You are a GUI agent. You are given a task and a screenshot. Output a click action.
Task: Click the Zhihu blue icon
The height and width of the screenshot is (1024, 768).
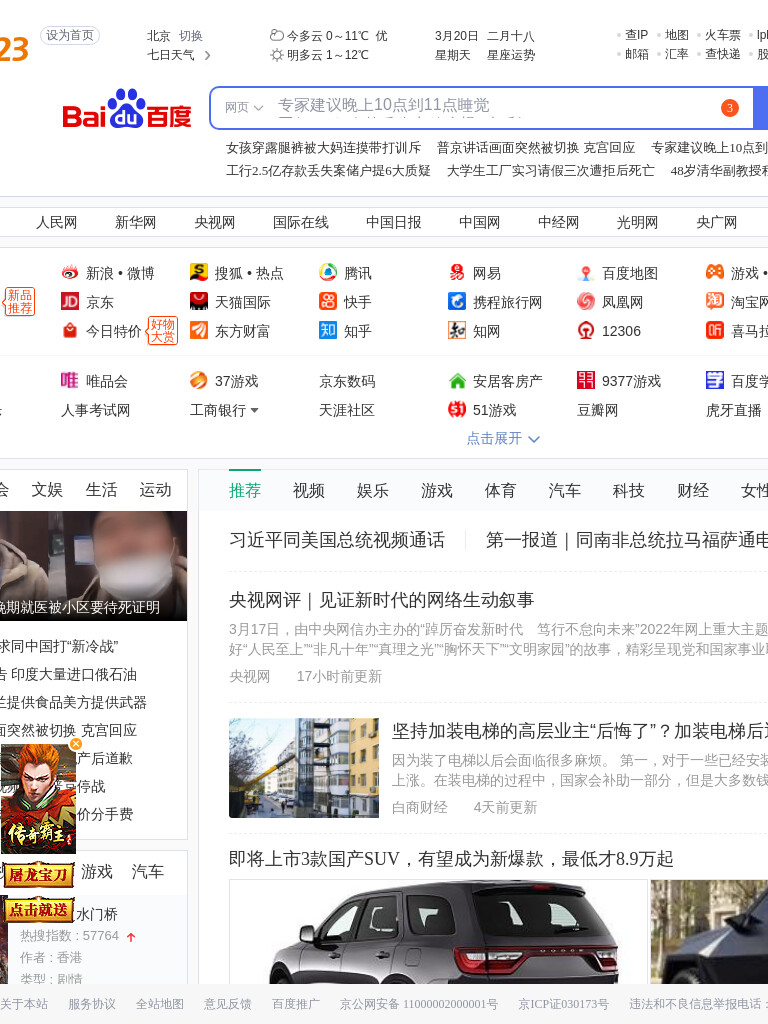(328, 330)
